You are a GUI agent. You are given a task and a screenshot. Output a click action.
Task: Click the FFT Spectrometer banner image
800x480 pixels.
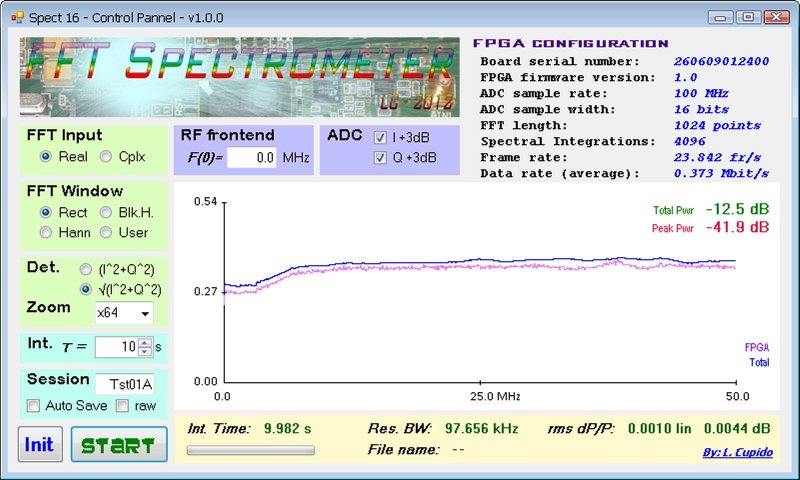[240, 77]
